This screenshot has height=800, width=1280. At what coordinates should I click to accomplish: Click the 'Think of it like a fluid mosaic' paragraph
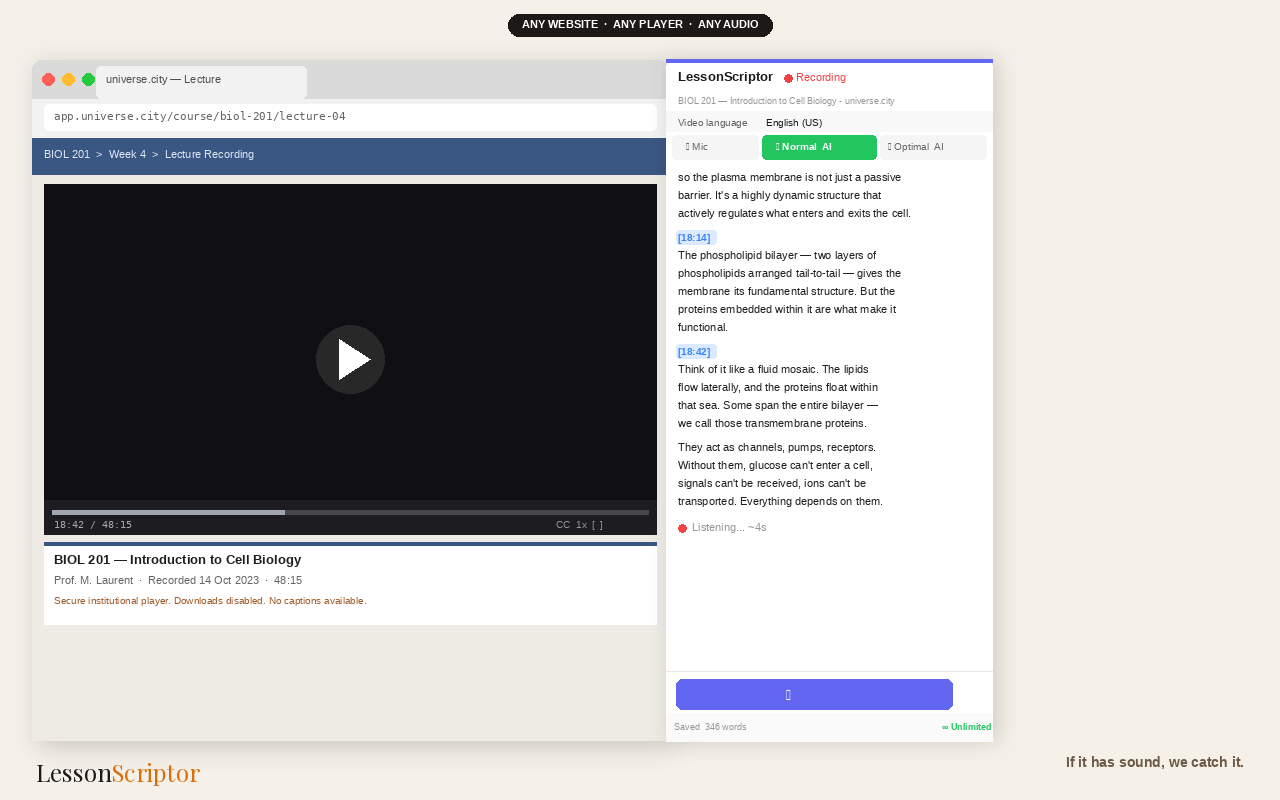778,396
